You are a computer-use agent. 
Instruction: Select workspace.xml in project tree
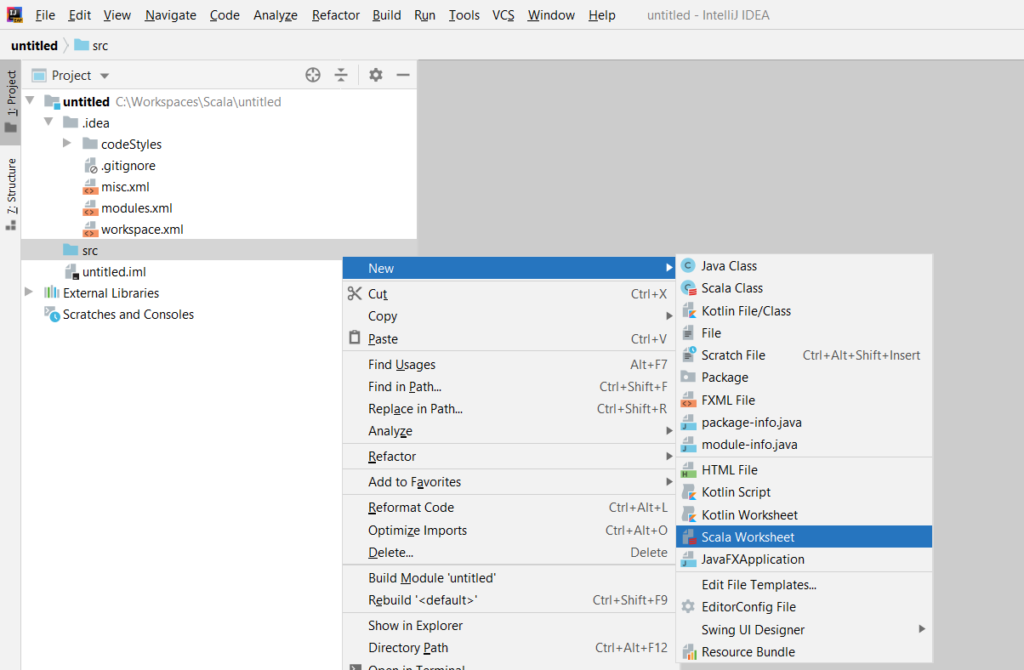pos(142,229)
